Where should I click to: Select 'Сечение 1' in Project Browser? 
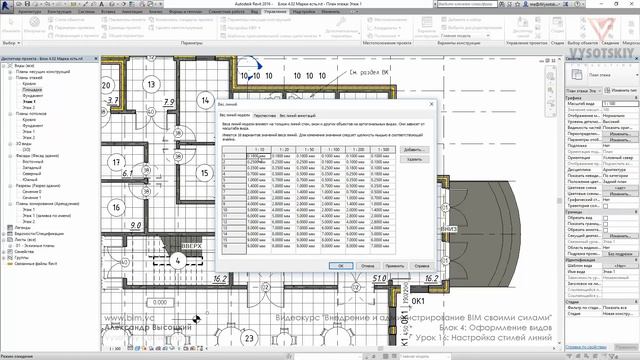pos(32,198)
